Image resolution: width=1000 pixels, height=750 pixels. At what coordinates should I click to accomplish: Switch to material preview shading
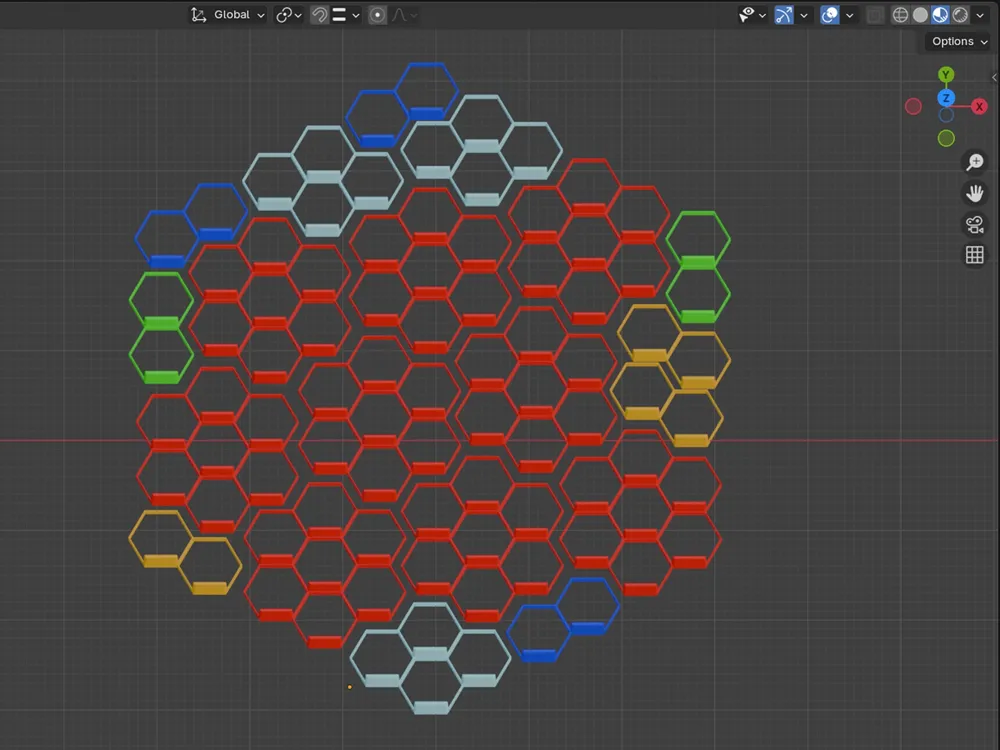coord(940,15)
